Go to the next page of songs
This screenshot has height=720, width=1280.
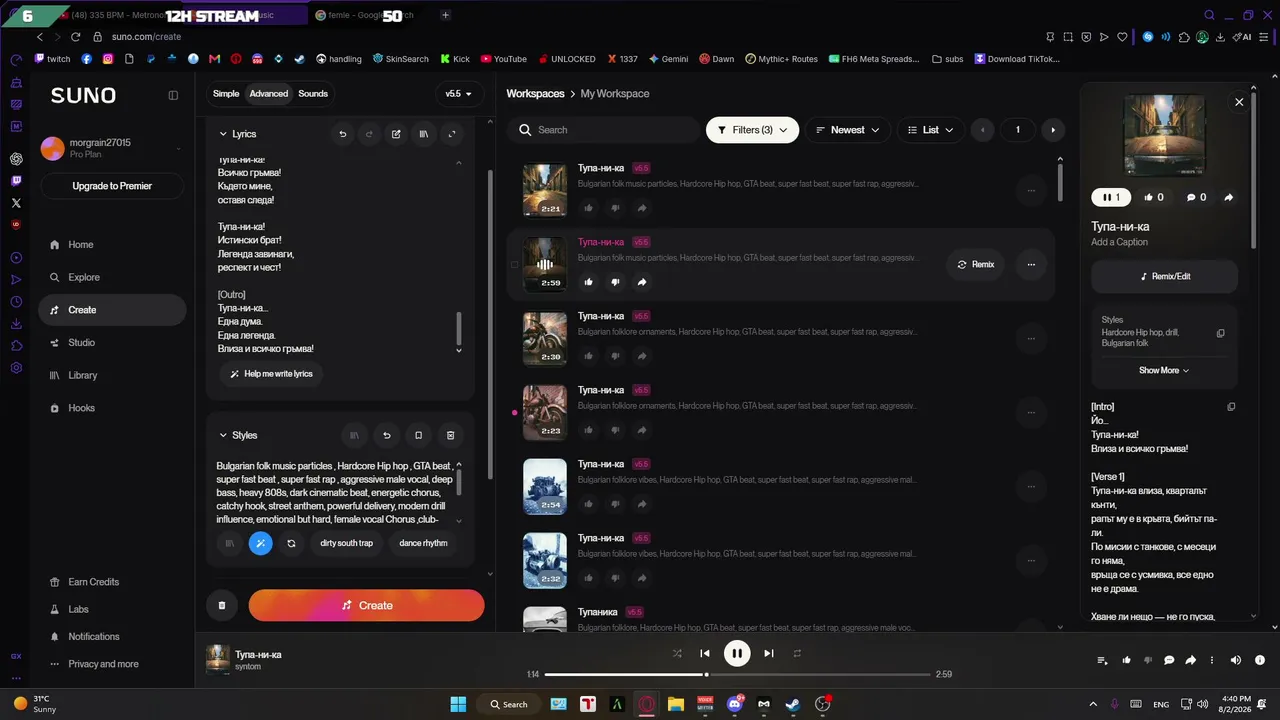click(x=1052, y=130)
